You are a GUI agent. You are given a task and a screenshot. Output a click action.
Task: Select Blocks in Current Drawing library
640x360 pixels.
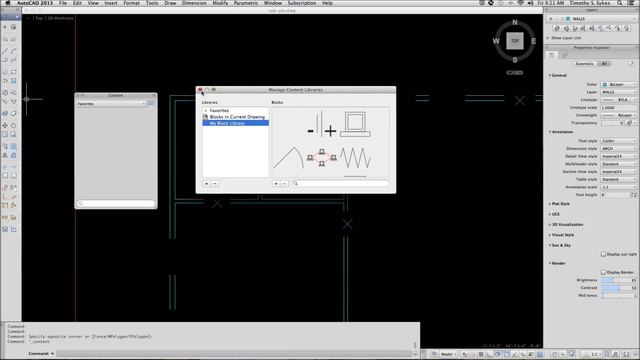click(236, 117)
